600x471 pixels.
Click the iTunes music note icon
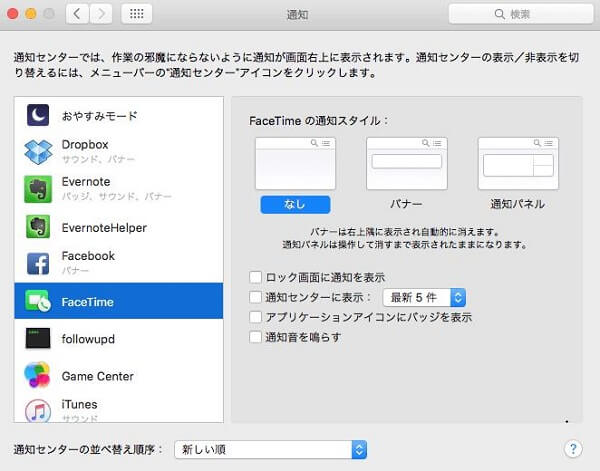pos(38,411)
